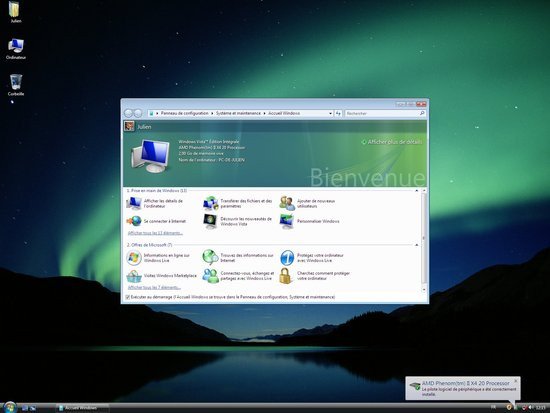Click Cherchez comment protéger votre ordinateur text
This screenshot has width=550, height=413.
[323, 276]
